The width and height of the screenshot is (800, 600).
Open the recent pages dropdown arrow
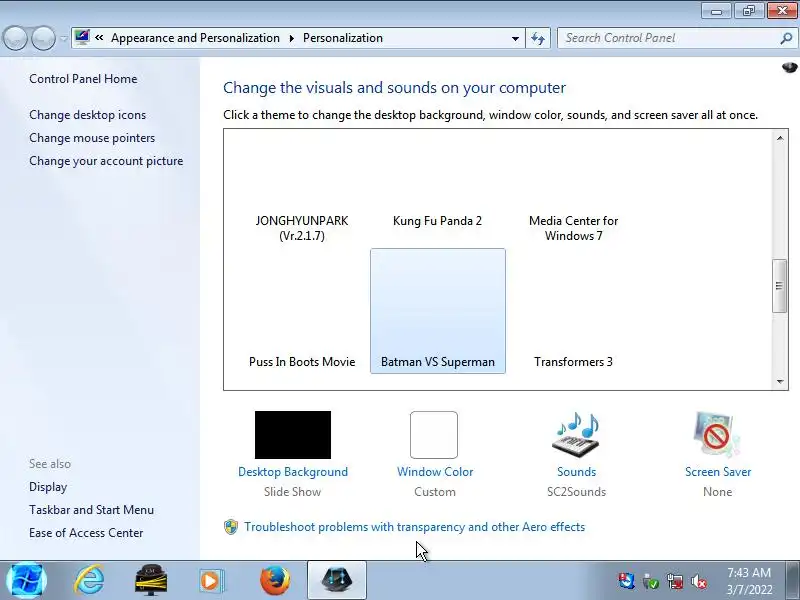pyautogui.click(x=64, y=38)
